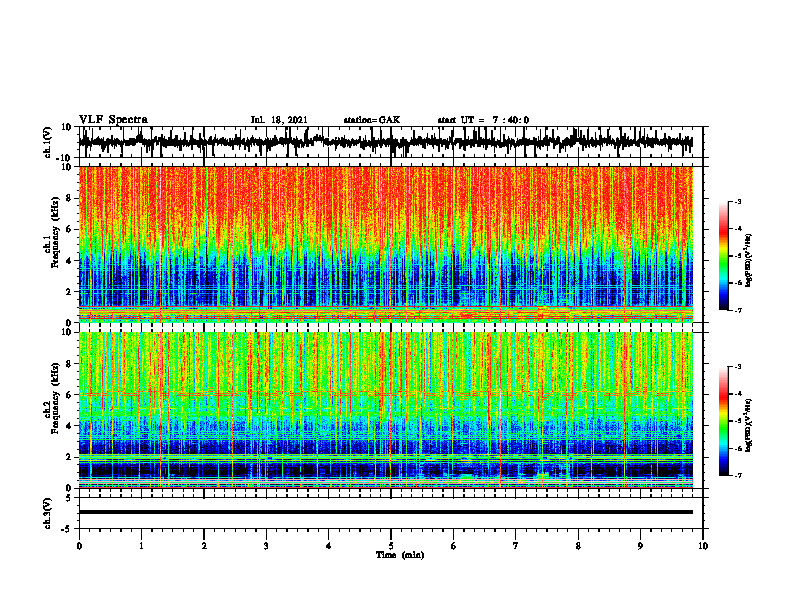This screenshot has height=612, width=792.
Task: Select the "start UT = 7:40:0" text
Action: pyautogui.click(x=483, y=120)
